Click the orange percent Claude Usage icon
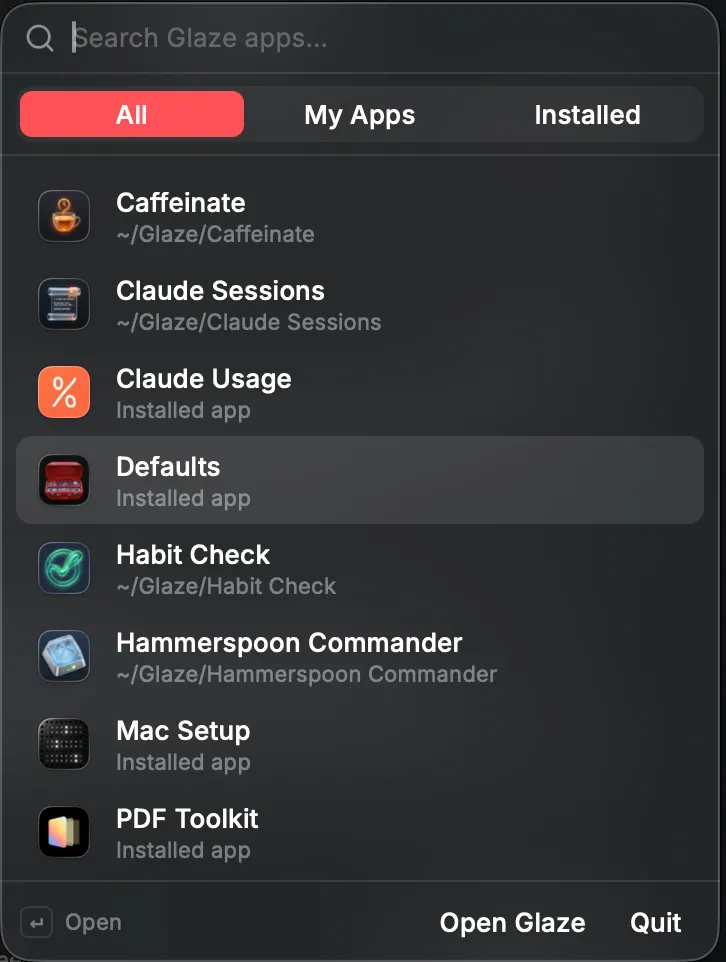The width and height of the screenshot is (726, 962). 64,392
